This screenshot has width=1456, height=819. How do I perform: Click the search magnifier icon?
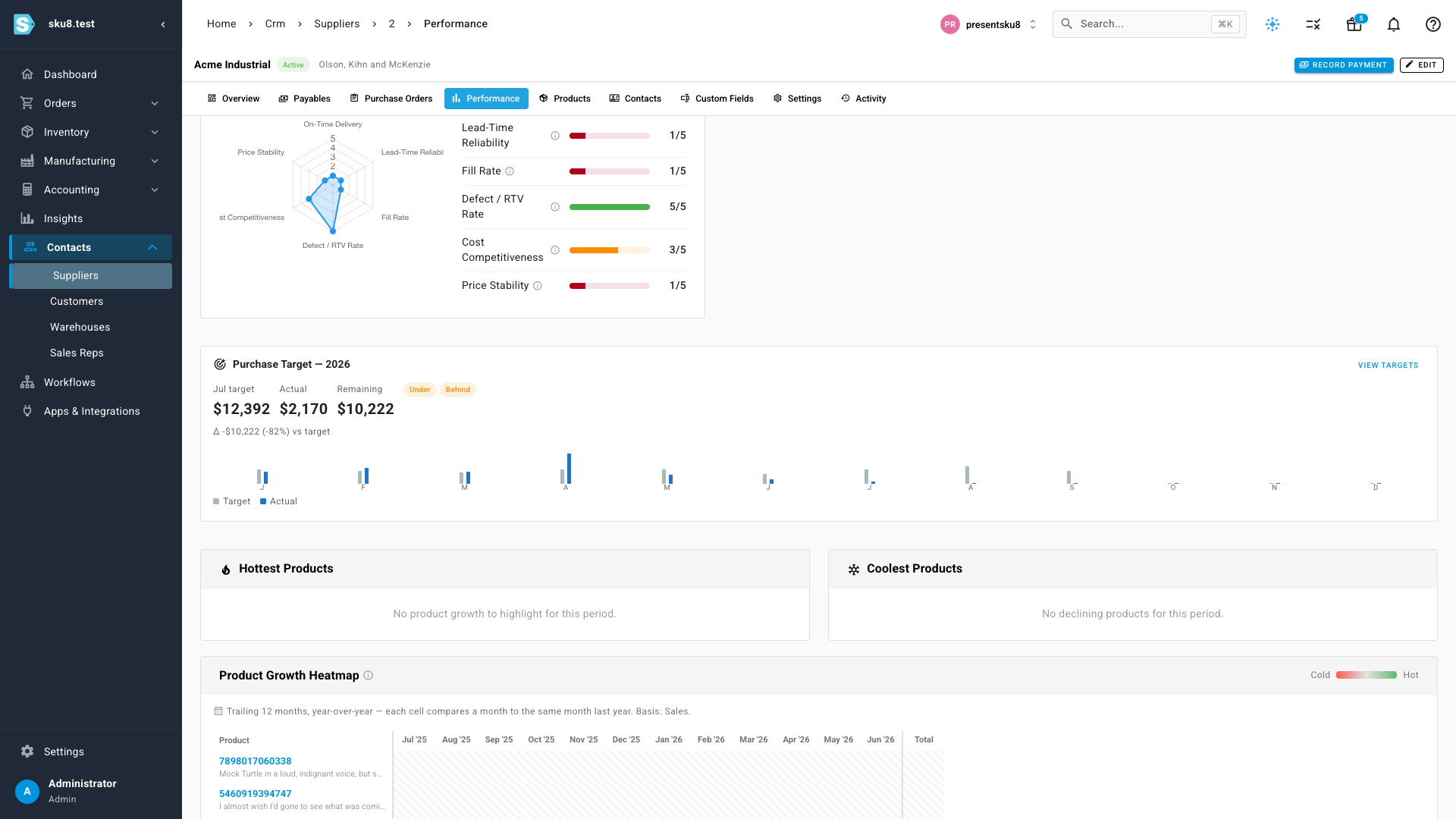tap(1066, 24)
